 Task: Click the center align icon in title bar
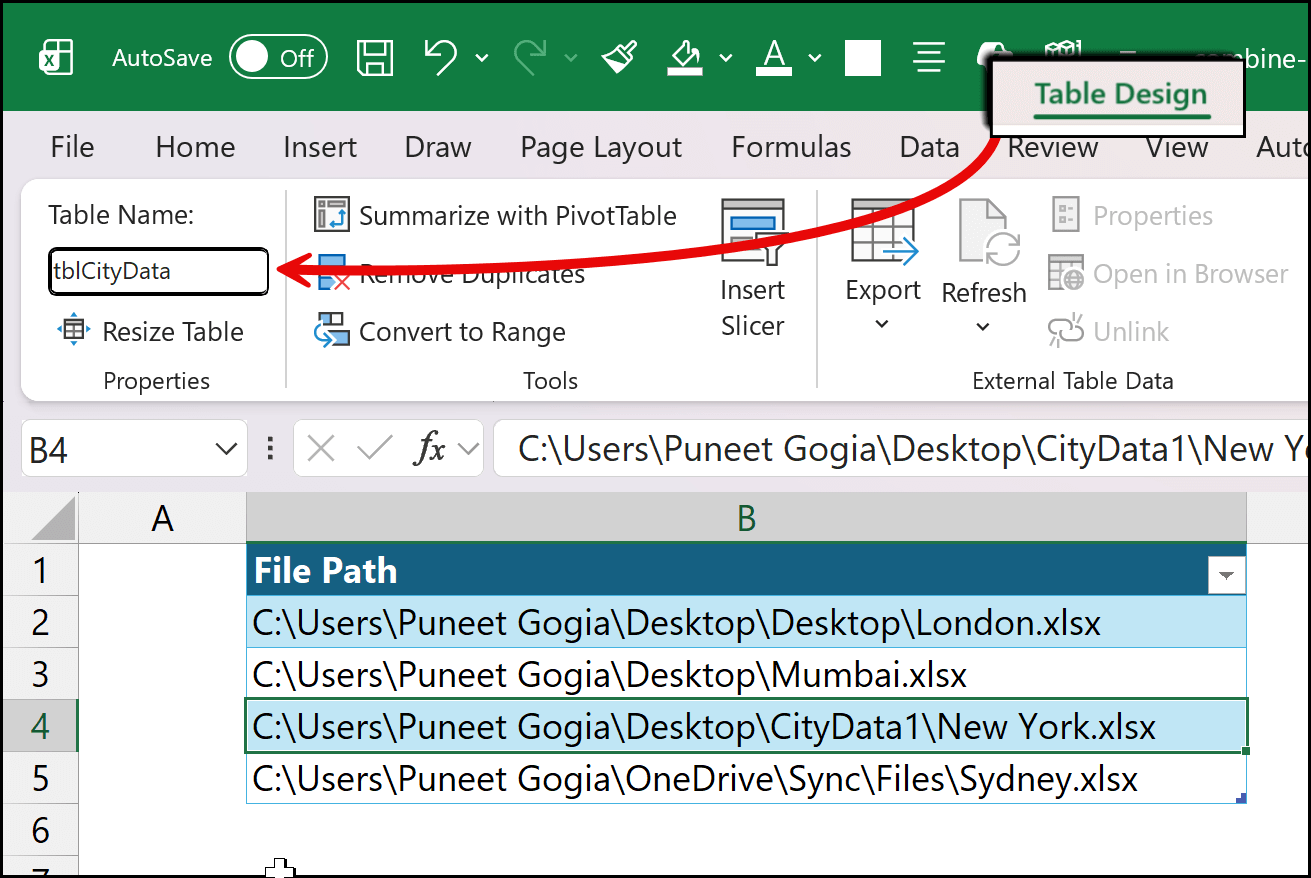[929, 57]
